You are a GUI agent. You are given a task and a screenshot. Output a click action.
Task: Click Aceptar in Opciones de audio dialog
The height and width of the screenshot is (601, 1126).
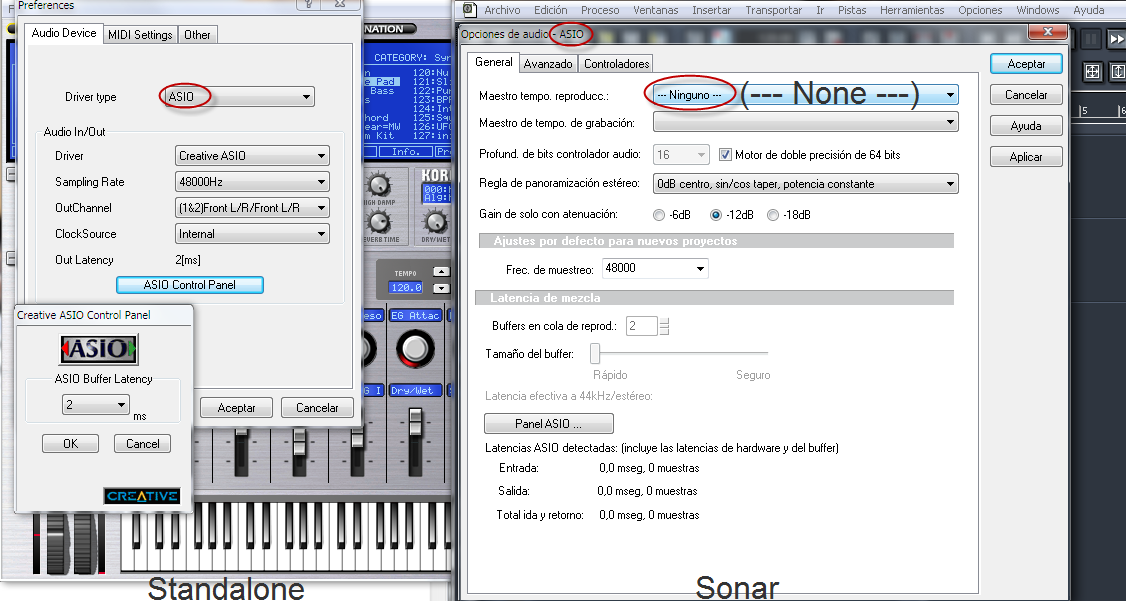1026,64
